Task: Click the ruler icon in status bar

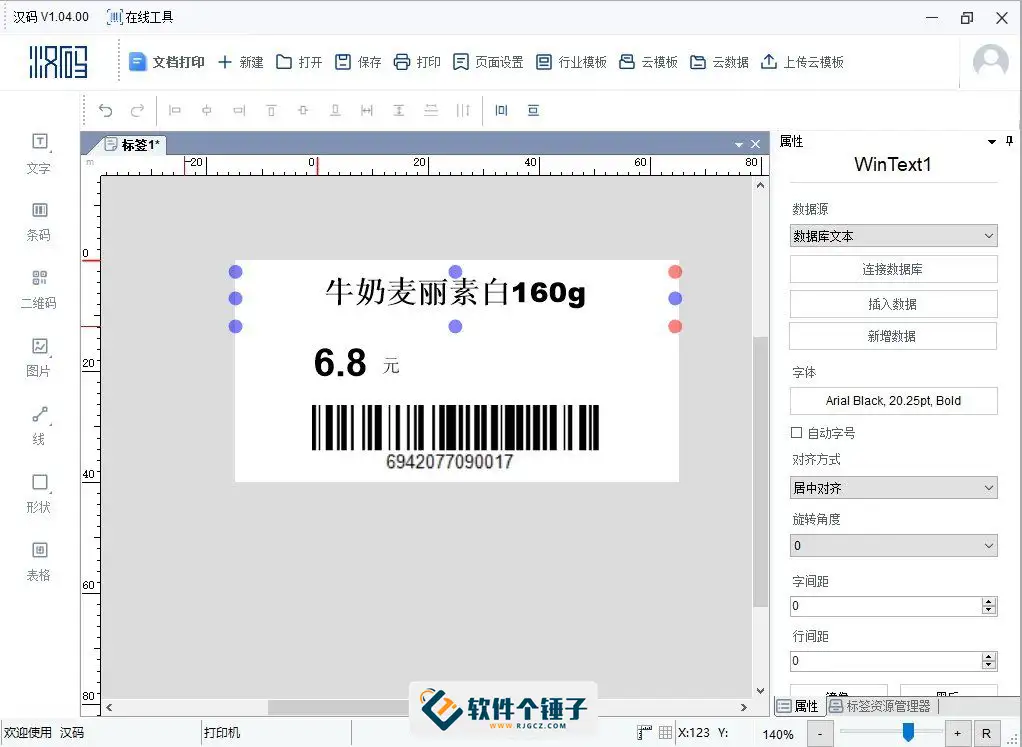Action: (x=644, y=733)
